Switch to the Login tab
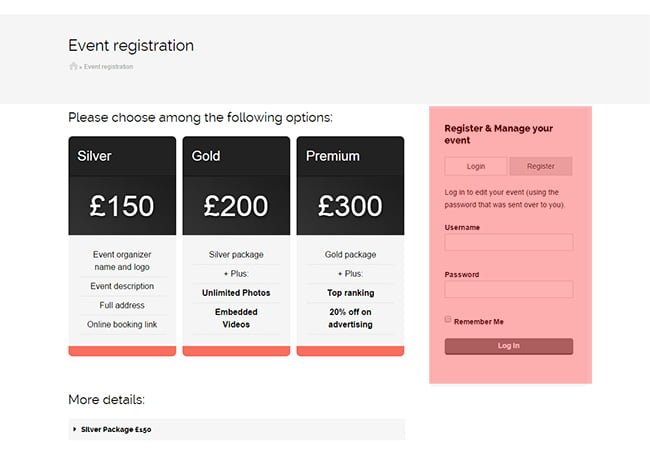 (x=475, y=166)
